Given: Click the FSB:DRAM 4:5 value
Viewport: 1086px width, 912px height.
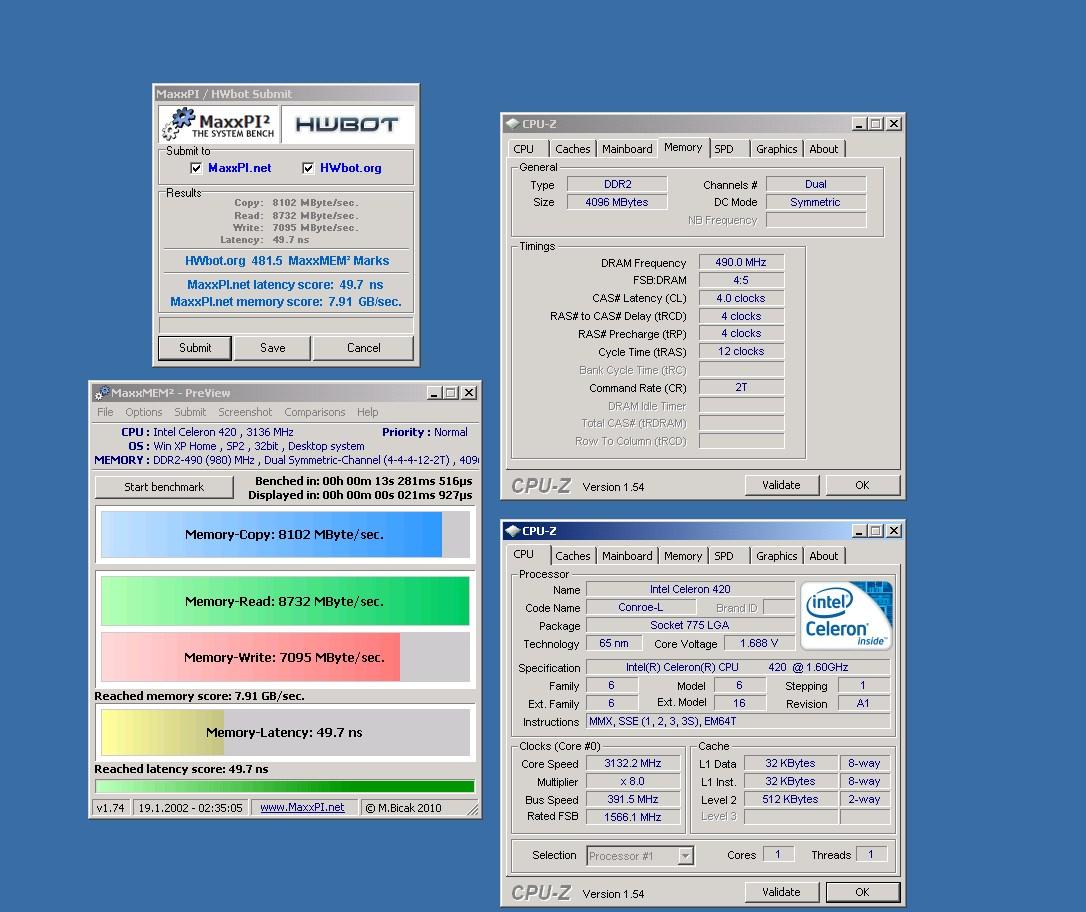Looking at the screenshot, I should pos(741,280).
